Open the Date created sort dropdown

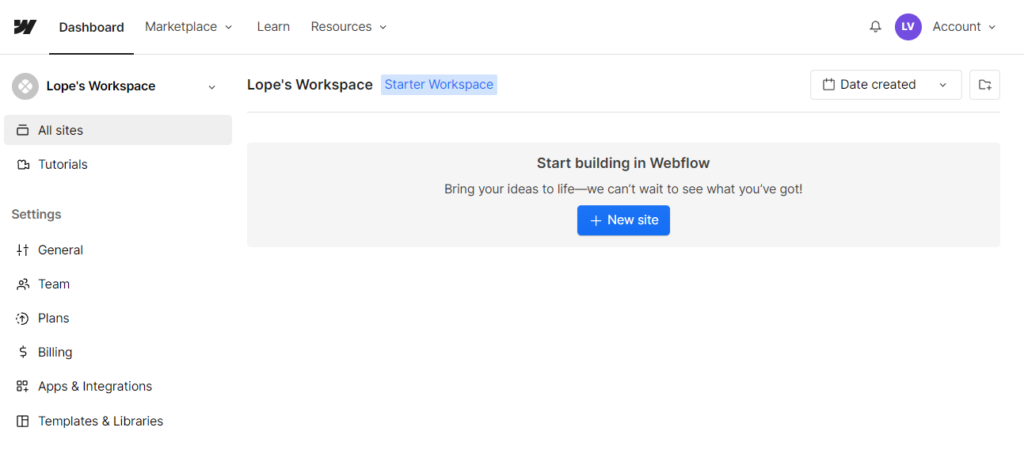point(885,85)
